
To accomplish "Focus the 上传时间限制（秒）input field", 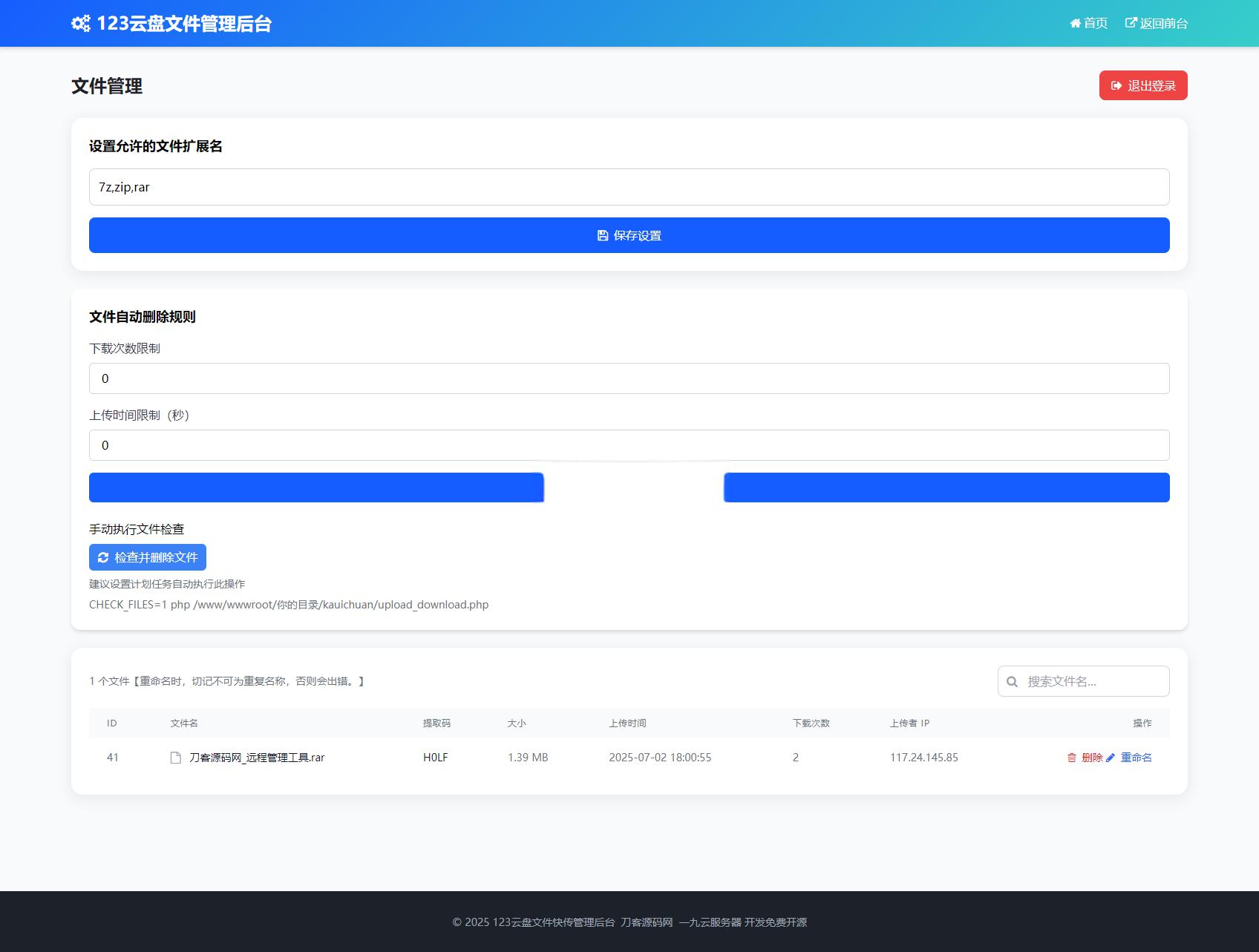I will coord(629,445).
